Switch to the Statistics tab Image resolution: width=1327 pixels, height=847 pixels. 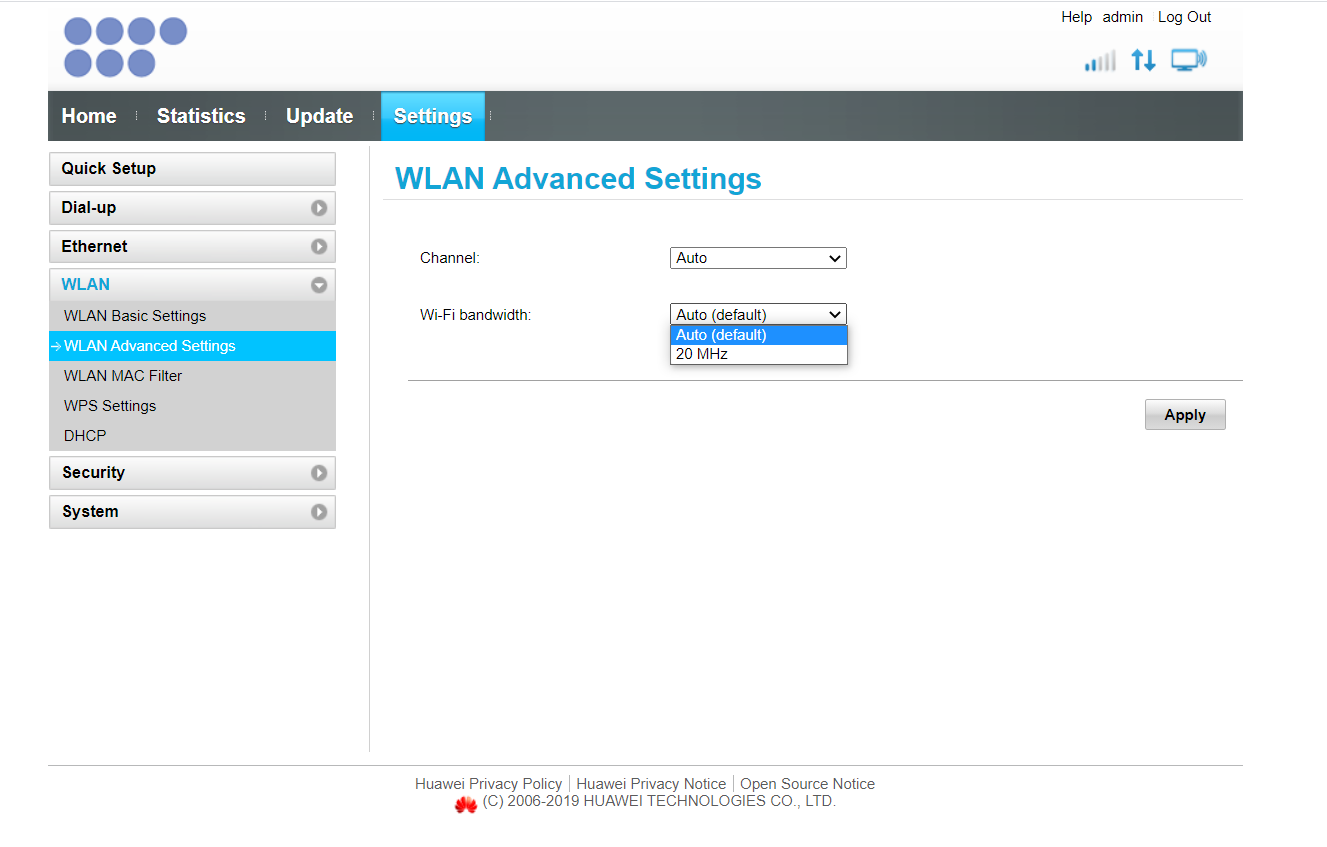tap(201, 116)
